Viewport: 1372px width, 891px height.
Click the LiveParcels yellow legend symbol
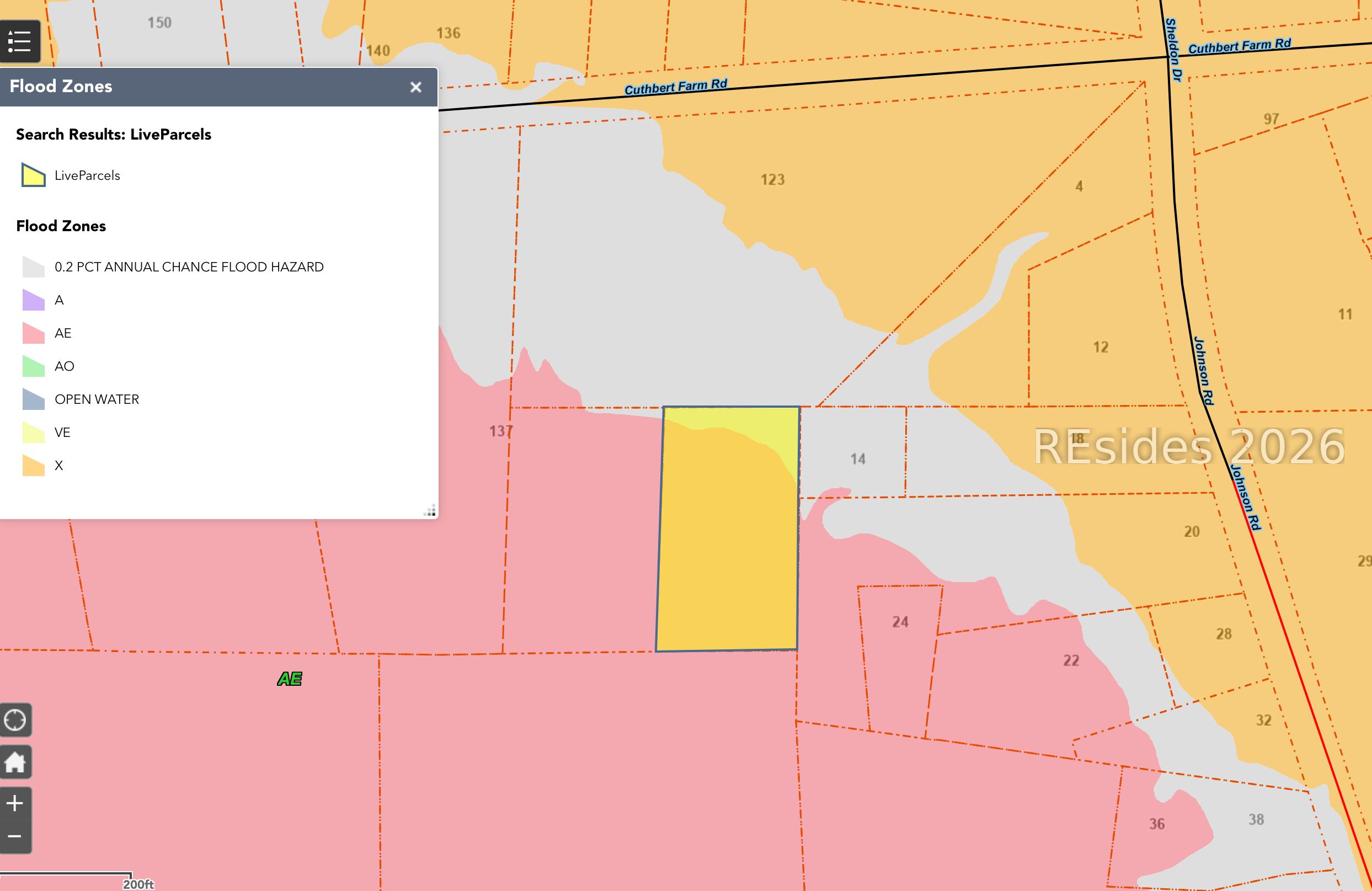(34, 175)
